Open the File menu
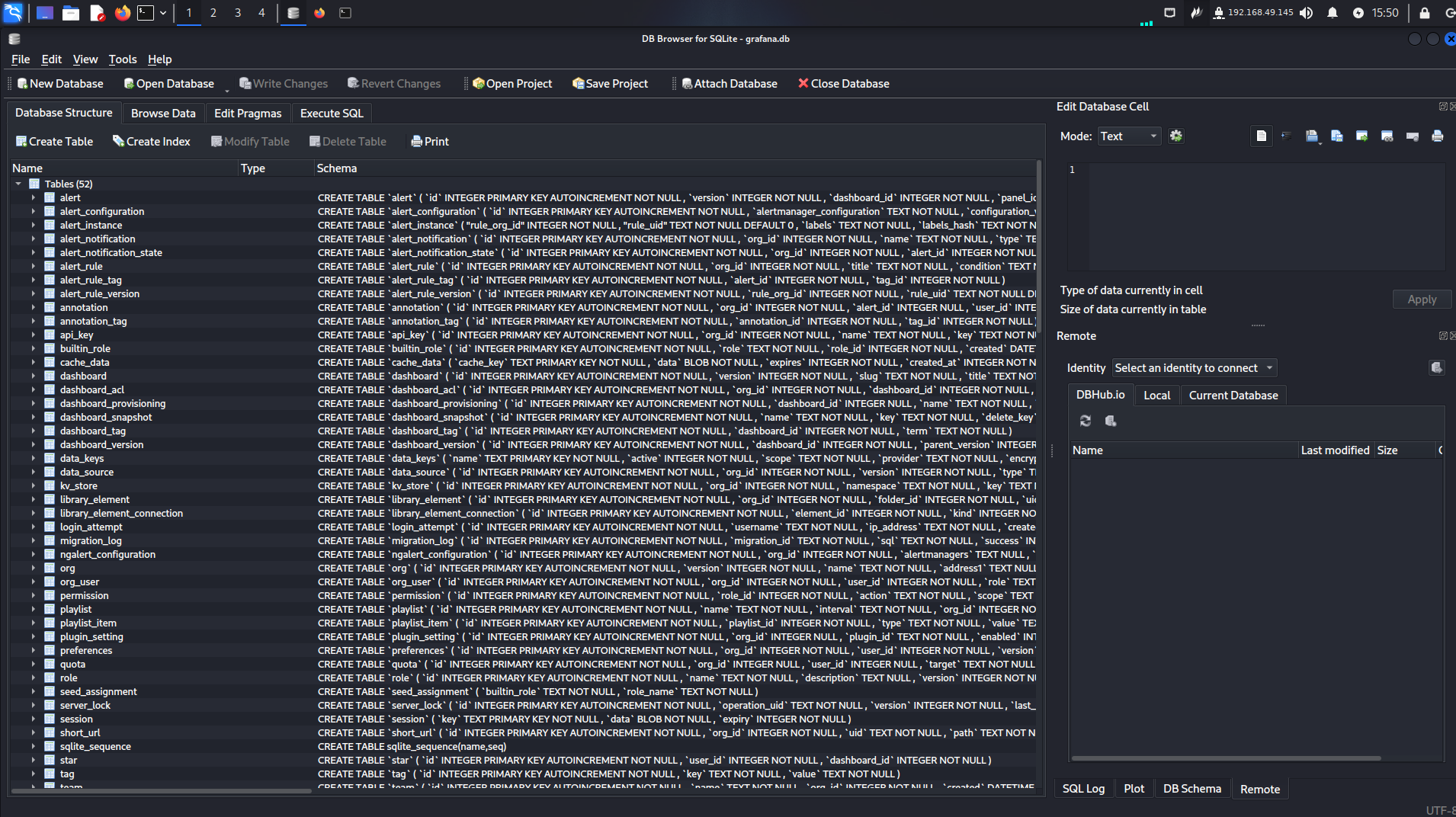Image resolution: width=1456 pixels, height=817 pixels. pos(21,59)
